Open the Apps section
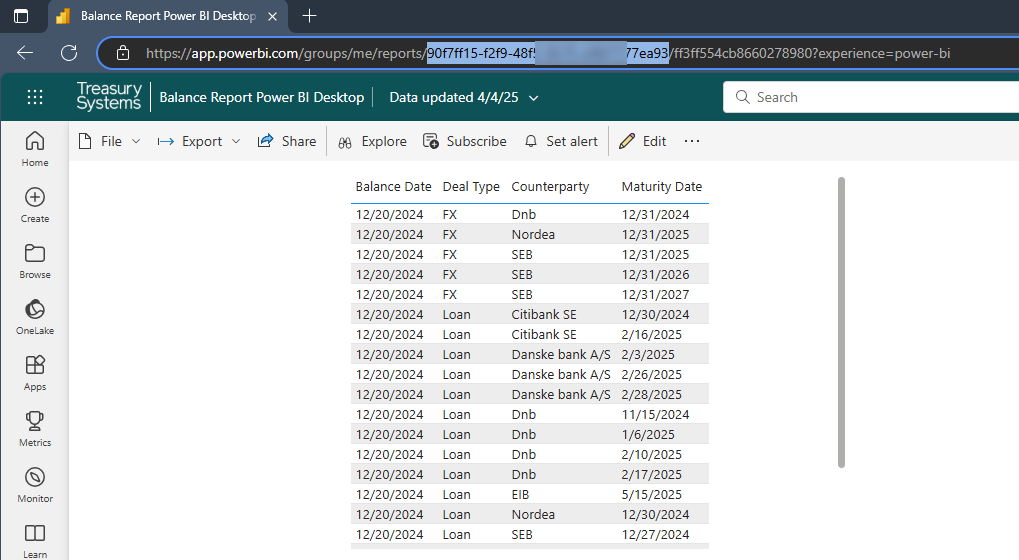1019x560 pixels. pyautogui.click(x=34, y=373)
